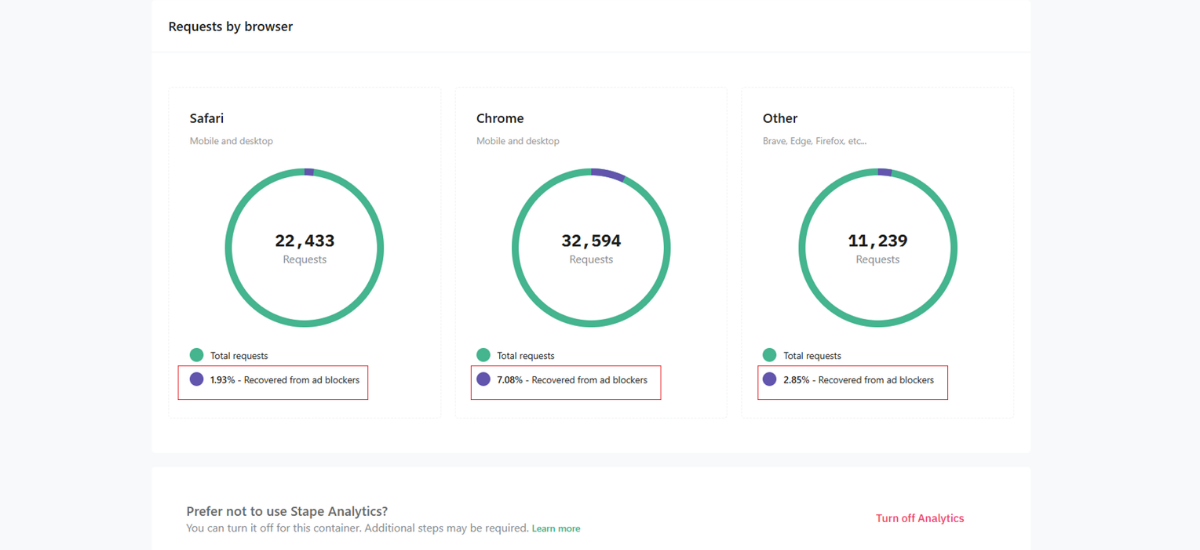The width and height of the screenshot is (1200, 550).
Task: Click the Safari card title
Action: 207,118
